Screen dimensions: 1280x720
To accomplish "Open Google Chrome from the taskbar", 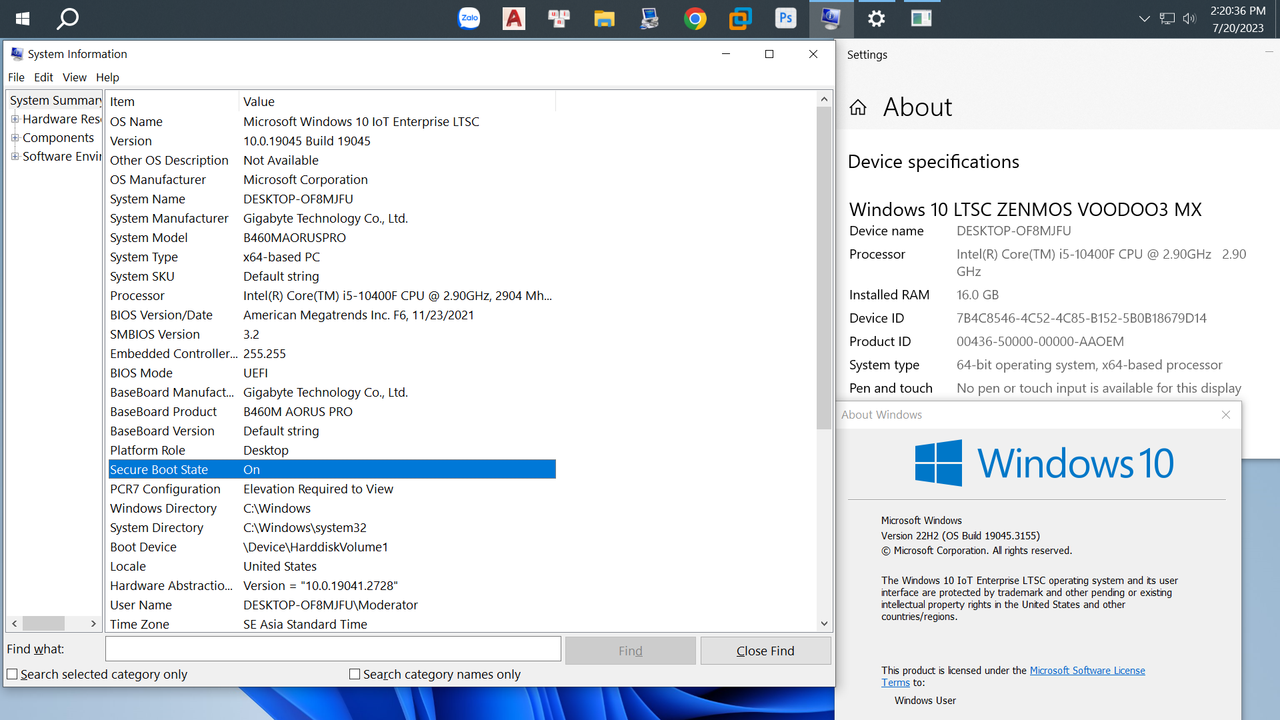I will [695, 18].
